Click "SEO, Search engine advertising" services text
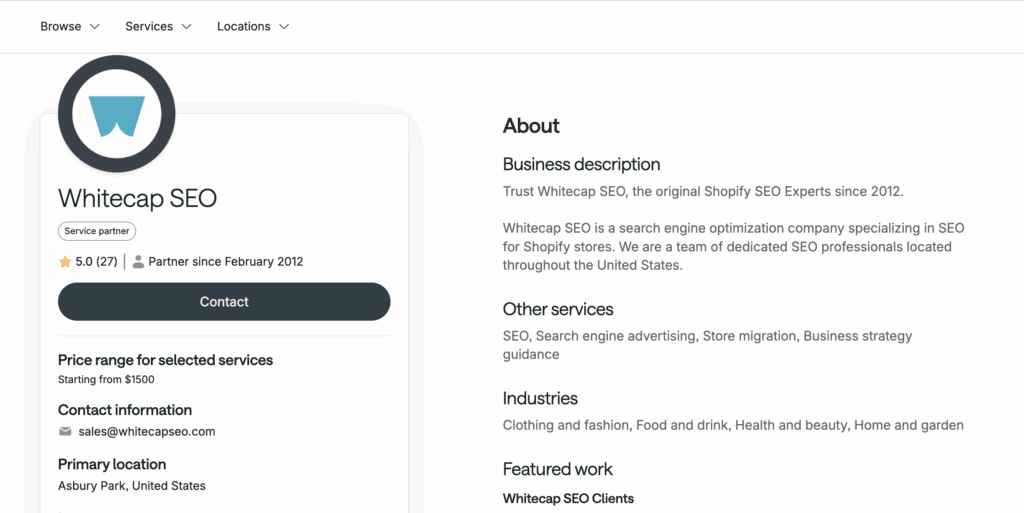 point(707,345)
